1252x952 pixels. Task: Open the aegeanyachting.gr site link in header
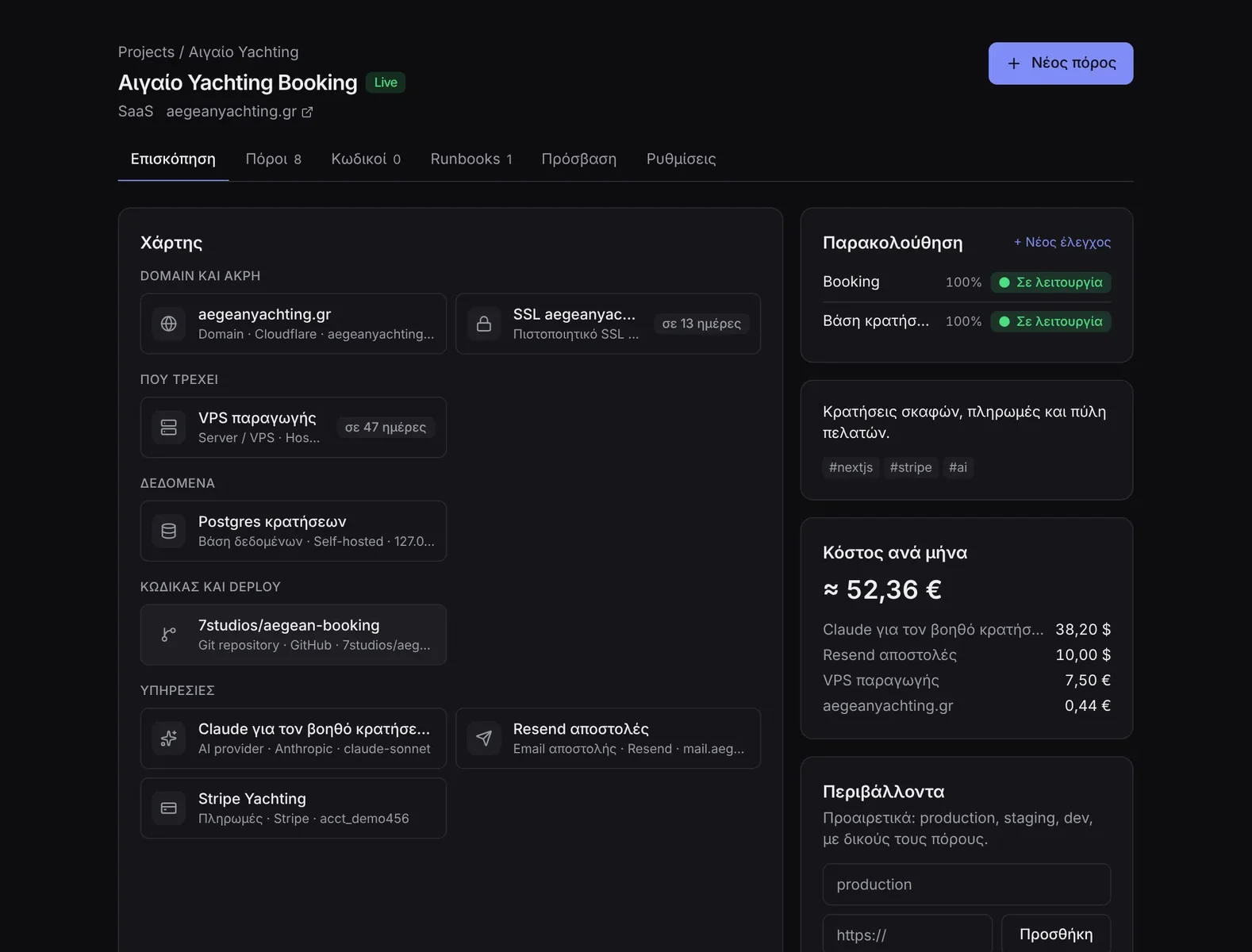(x=239, y=112)
